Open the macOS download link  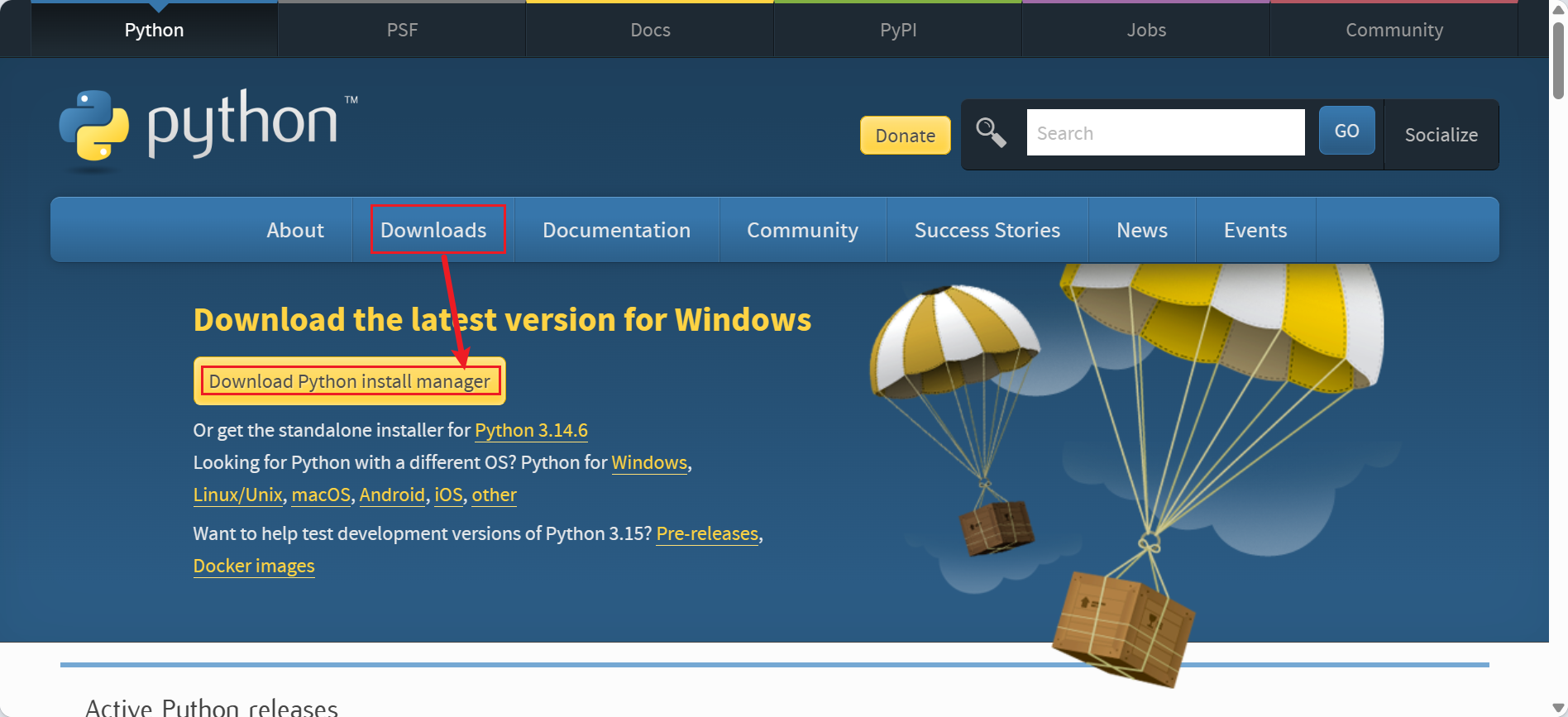tap(321, 495)
